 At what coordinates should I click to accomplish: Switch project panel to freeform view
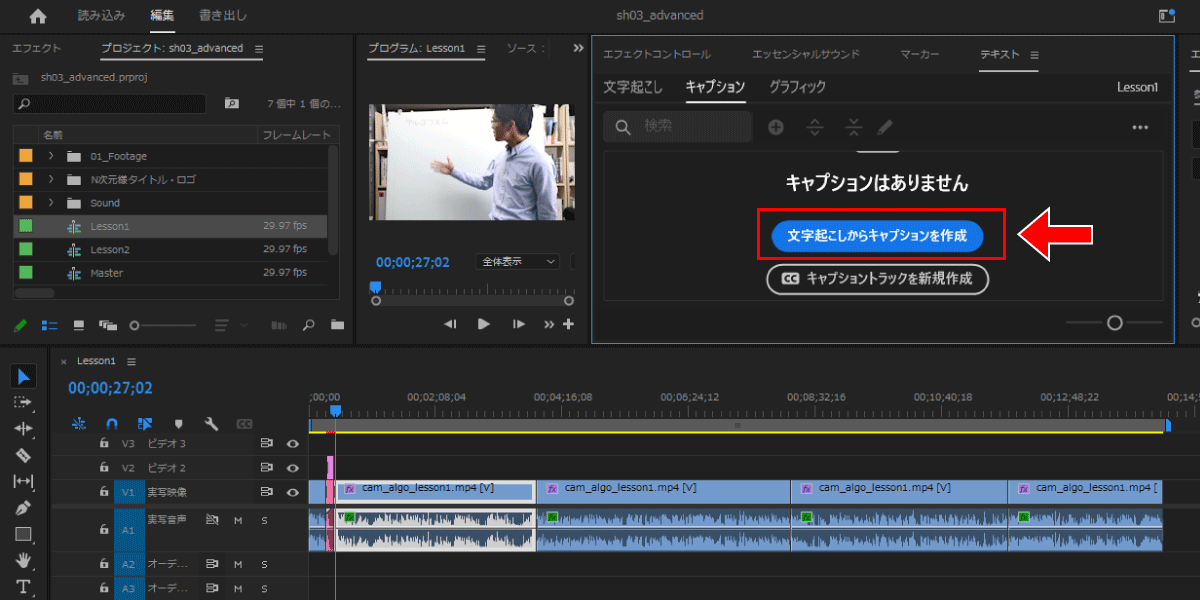point(108,325)
